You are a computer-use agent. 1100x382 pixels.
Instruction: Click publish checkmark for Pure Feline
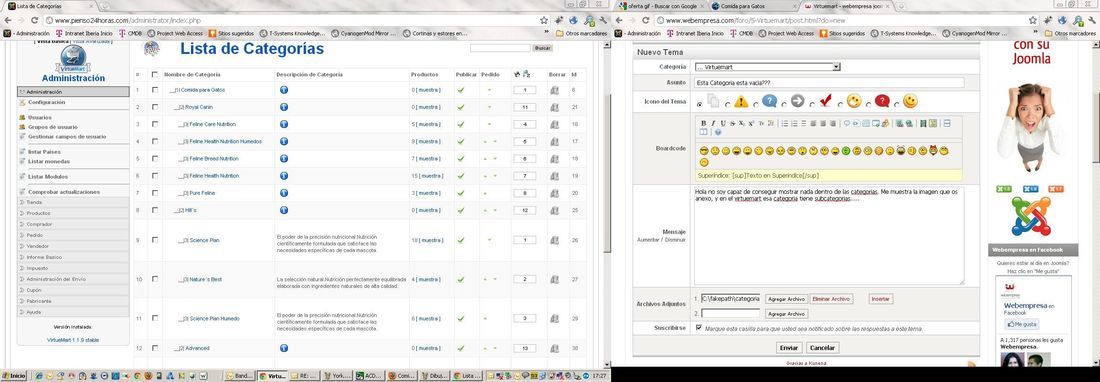461,193
